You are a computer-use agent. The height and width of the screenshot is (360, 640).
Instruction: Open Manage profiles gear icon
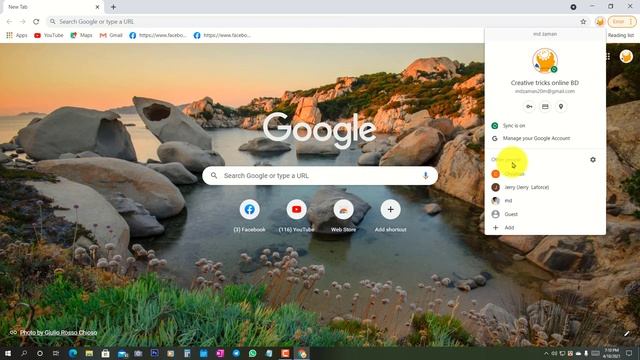click(x=593, y=160)
